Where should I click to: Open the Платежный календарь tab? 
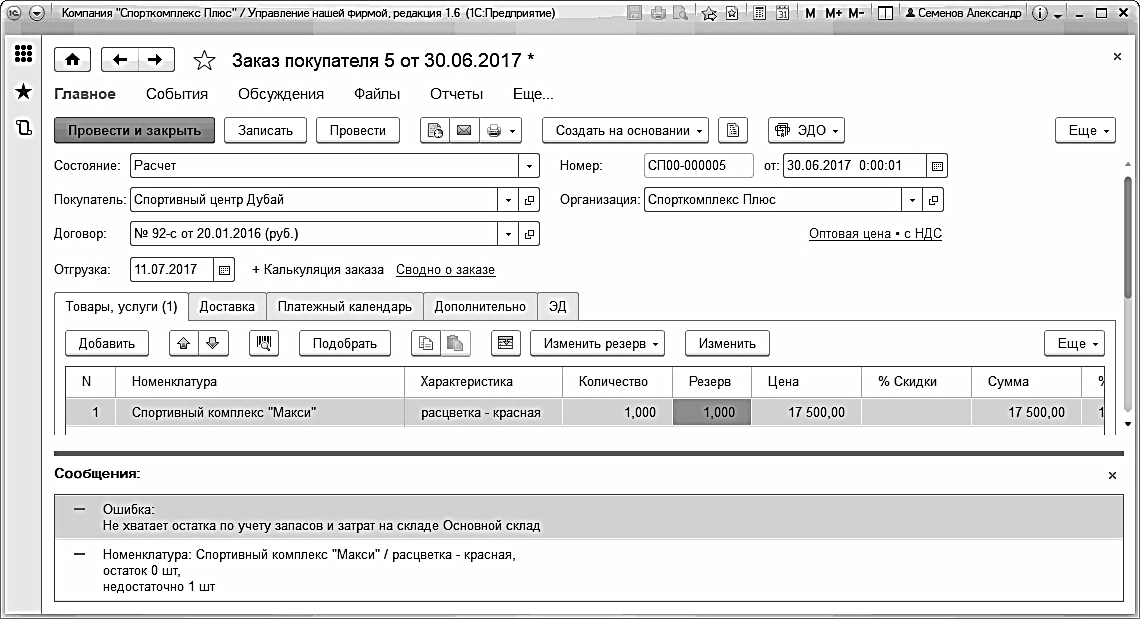tap(345, 307)
